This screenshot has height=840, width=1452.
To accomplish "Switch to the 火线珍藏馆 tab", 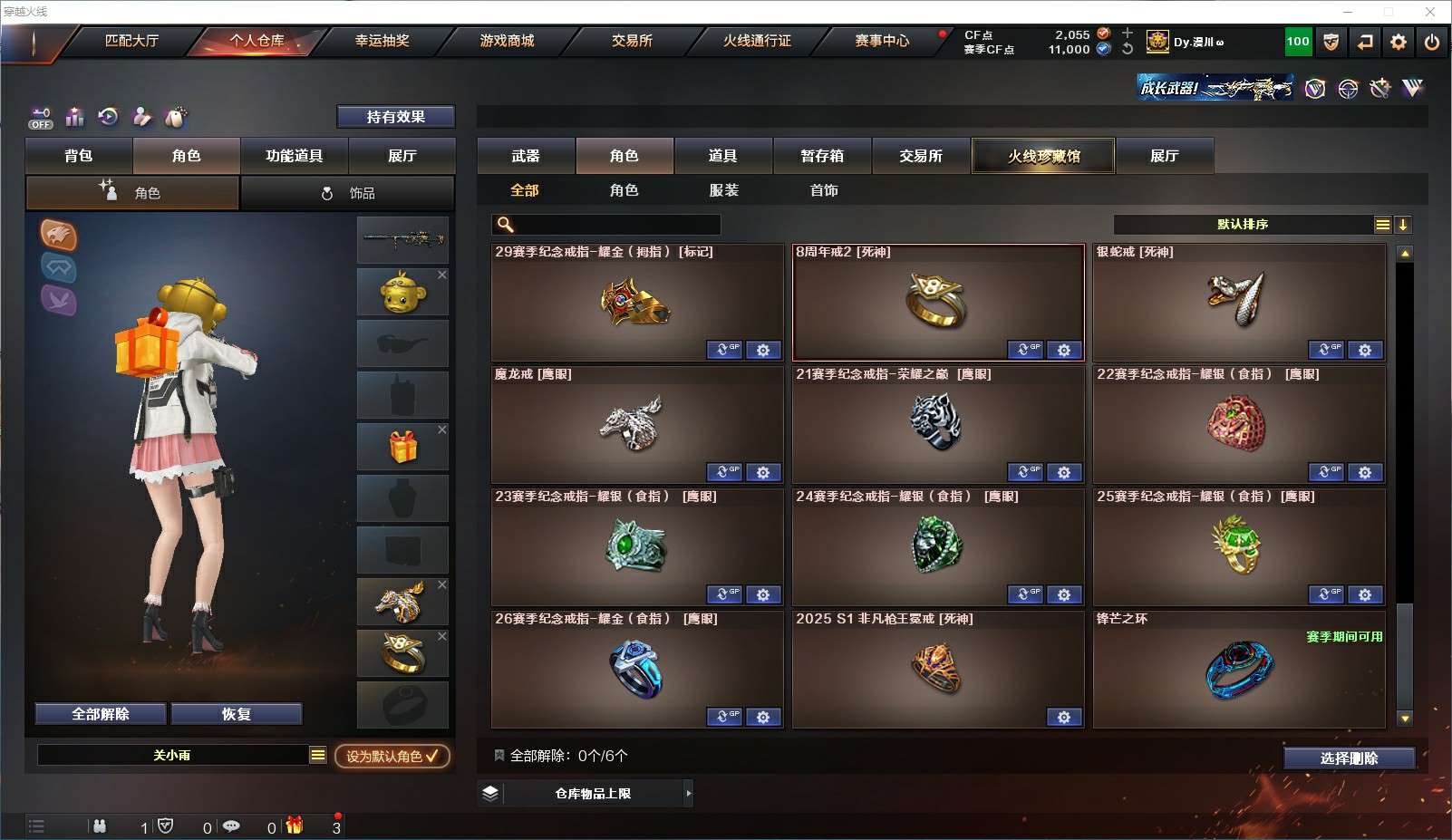I will pyautogui.click(x=1043, y=156).
